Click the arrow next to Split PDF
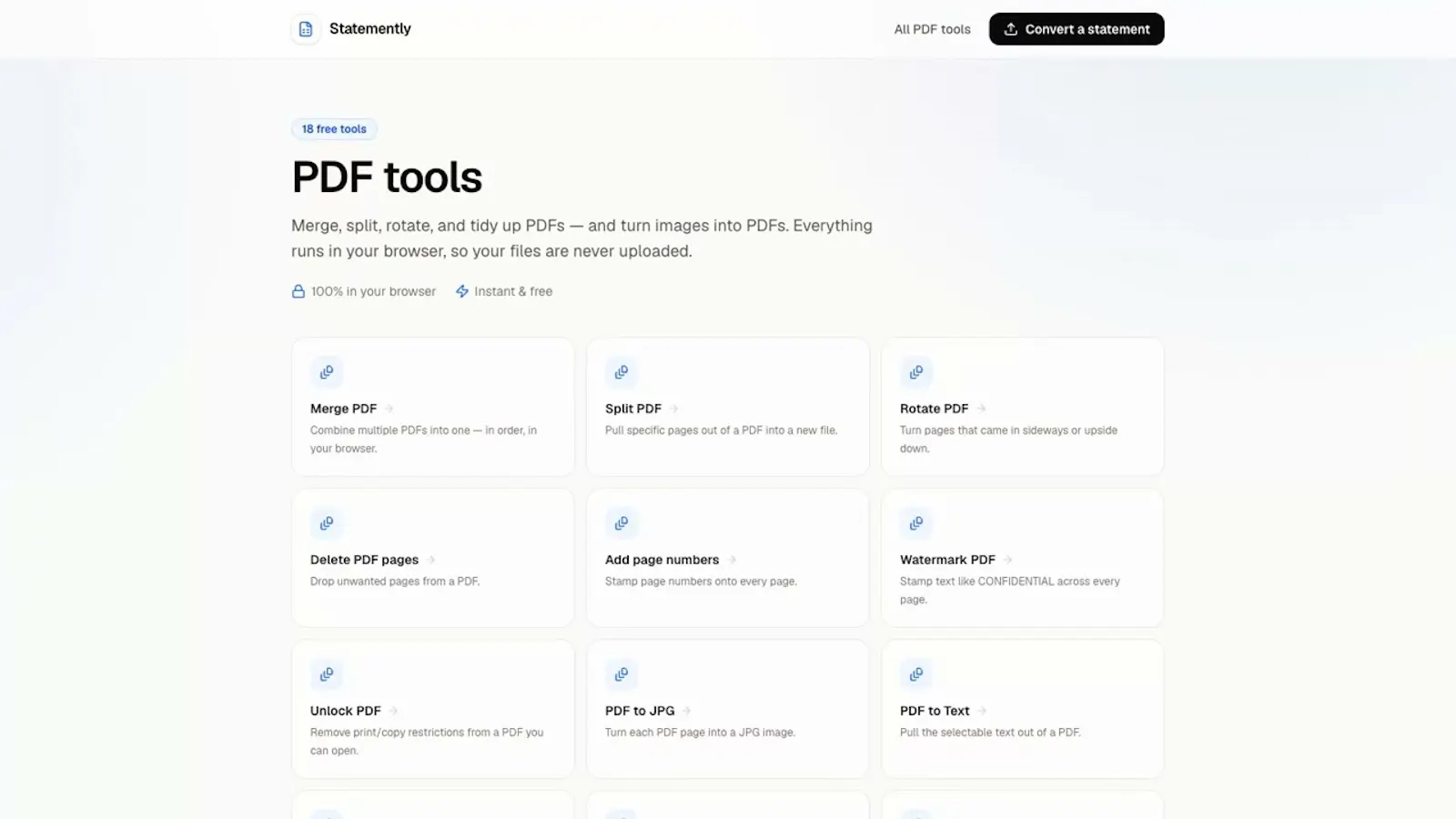1456x819 pixels. coord(673,409)
